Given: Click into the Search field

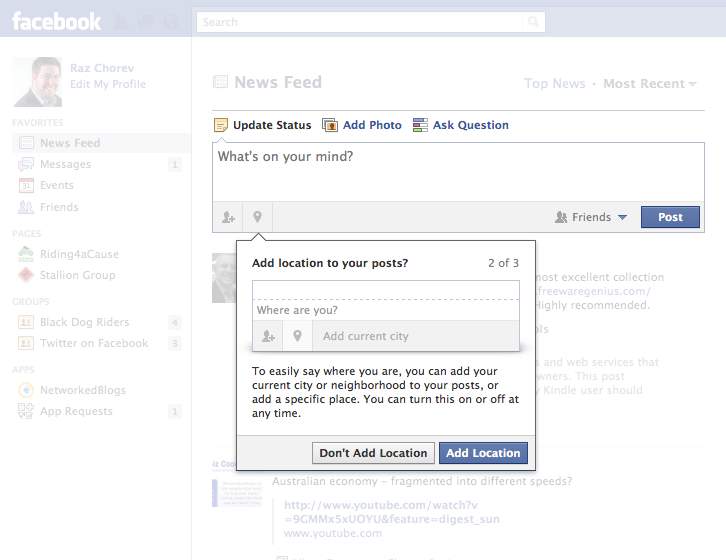Looking at the screenshot, I should pos(360,21).
